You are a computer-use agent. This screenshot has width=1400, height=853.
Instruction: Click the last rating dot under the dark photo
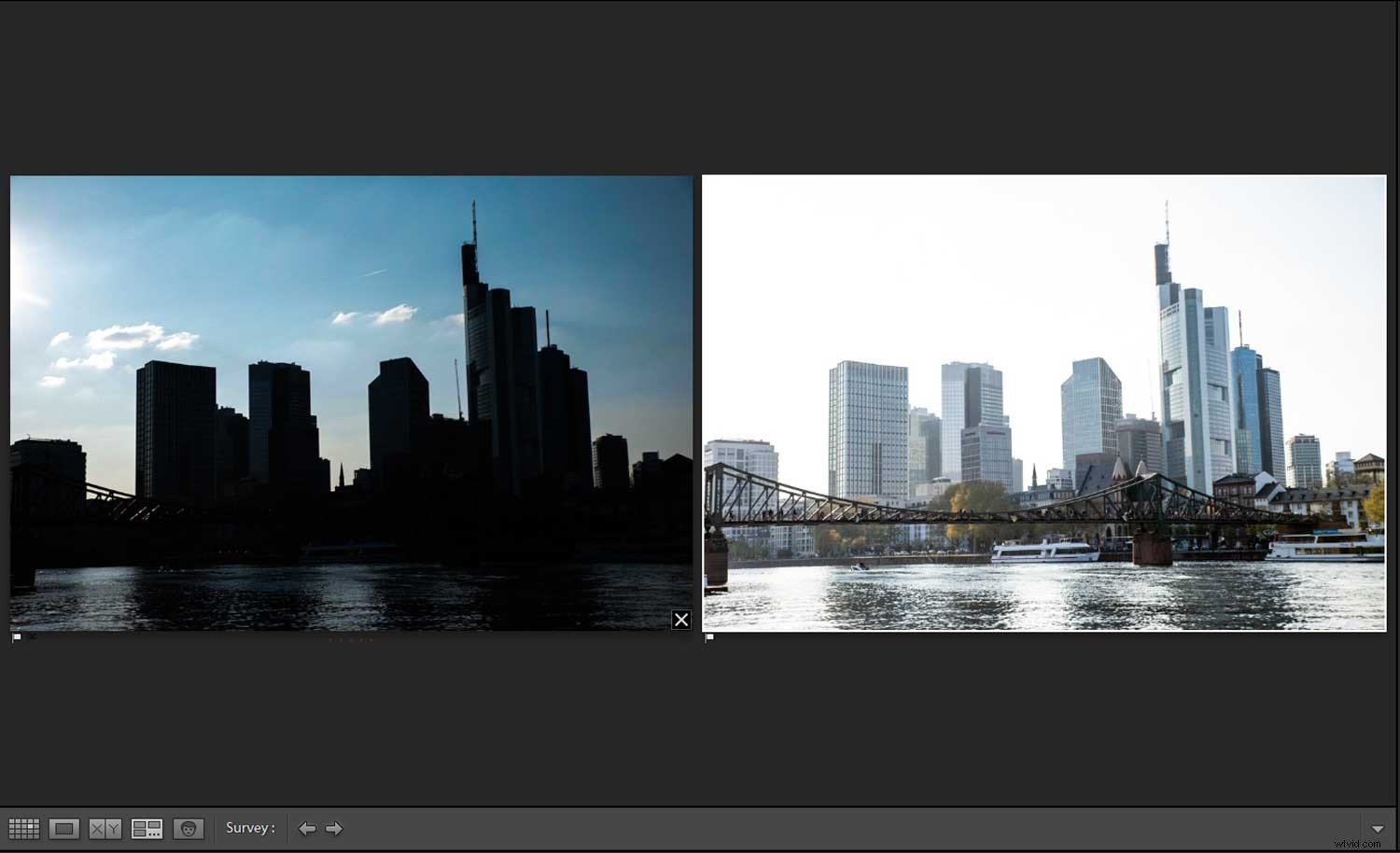point(371,640)
